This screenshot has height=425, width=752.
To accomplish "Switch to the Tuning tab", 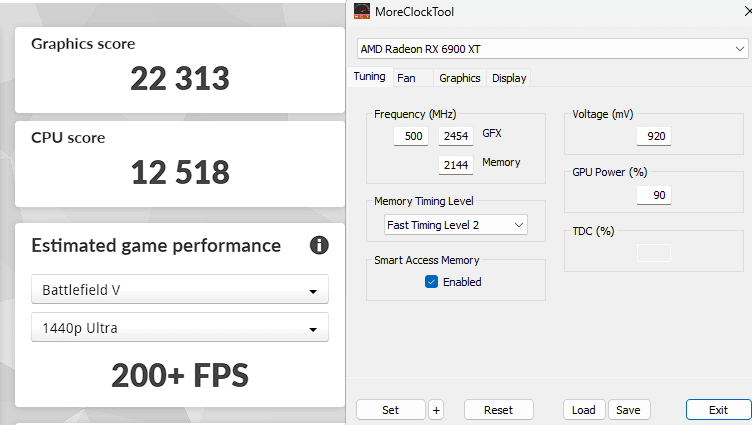I will 369,76.
